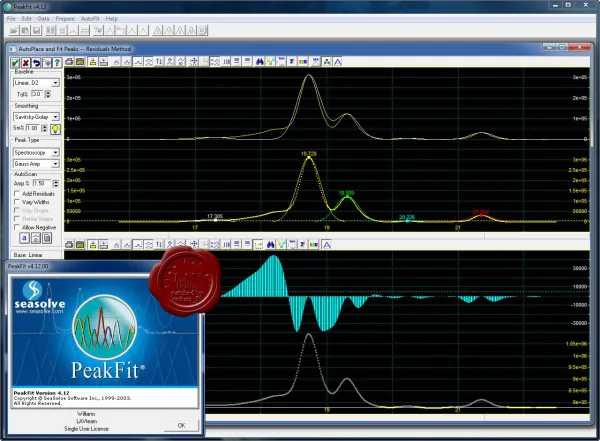The height and width of the screenshot is (441, 600).
Task: Click the Amp % stepper arrows
Action: click(x=56, y=183)
